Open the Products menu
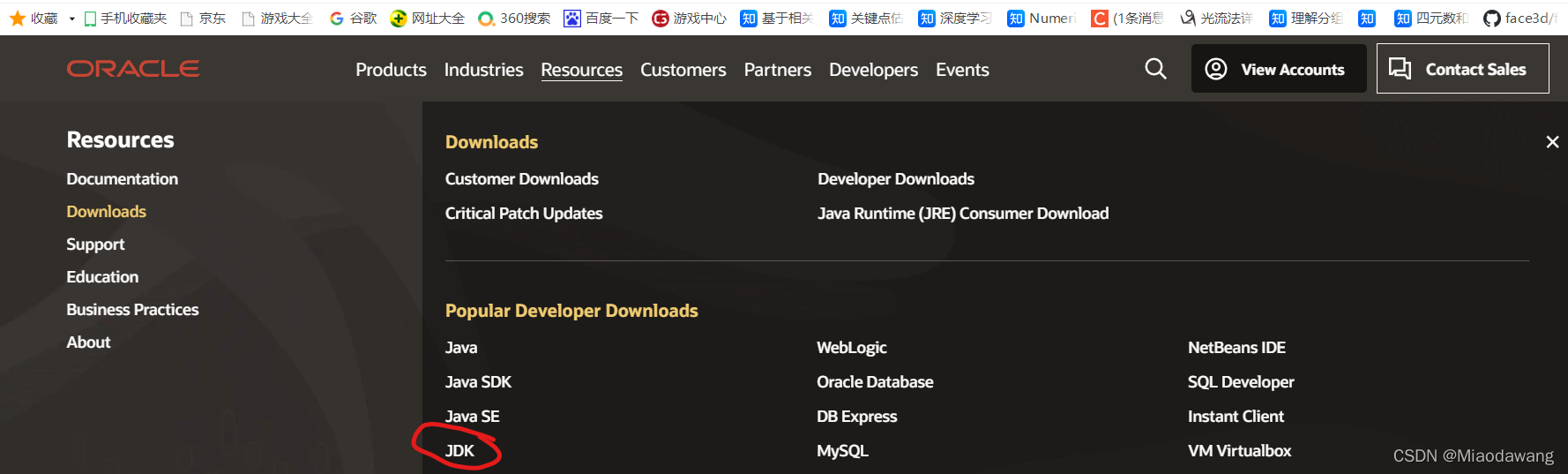The width and height of the screenshot is (1568, 474). (391, 70)
